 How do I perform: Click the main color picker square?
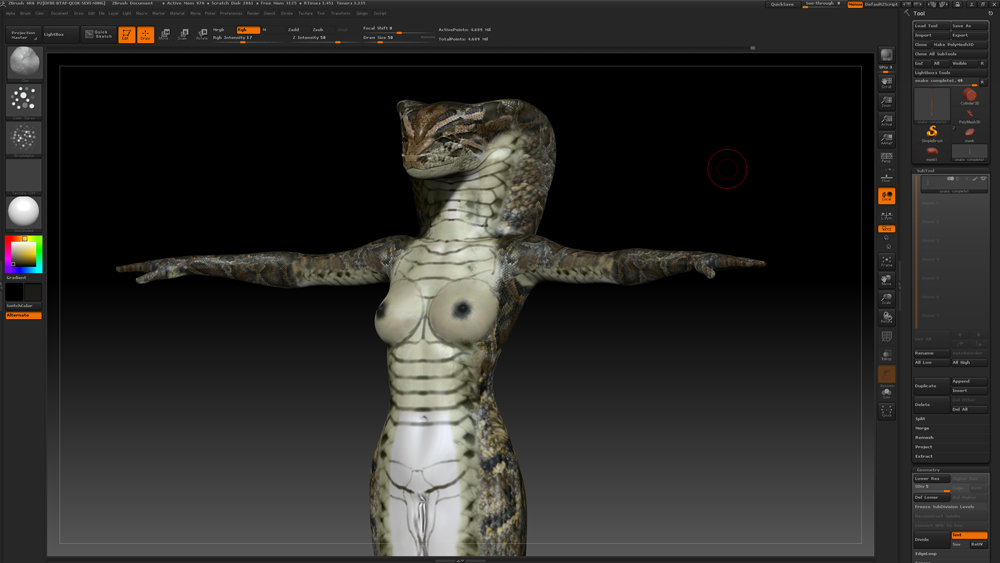click(22, 255)
